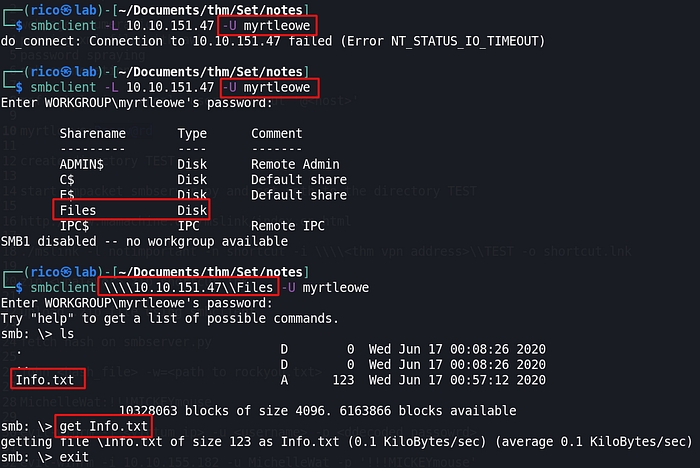Click the highlighted Files share name

pos(80,210)
